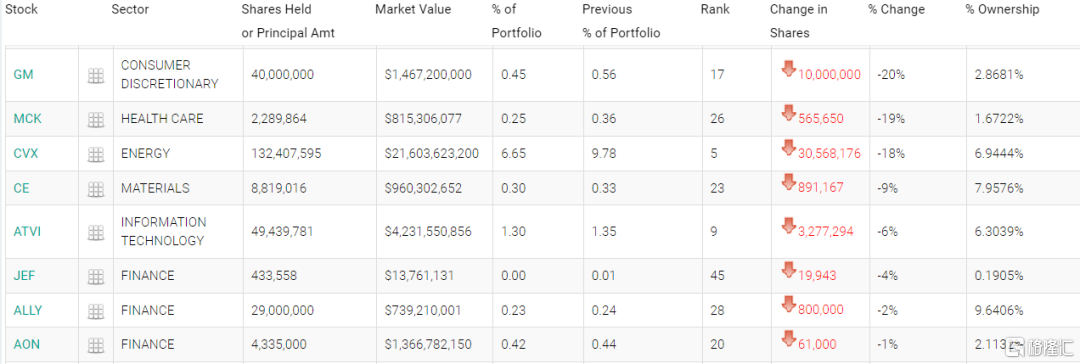Screen dimensions: 1080x364
Task: Open the grid icon beside GM
Action: tap(96, 76)
